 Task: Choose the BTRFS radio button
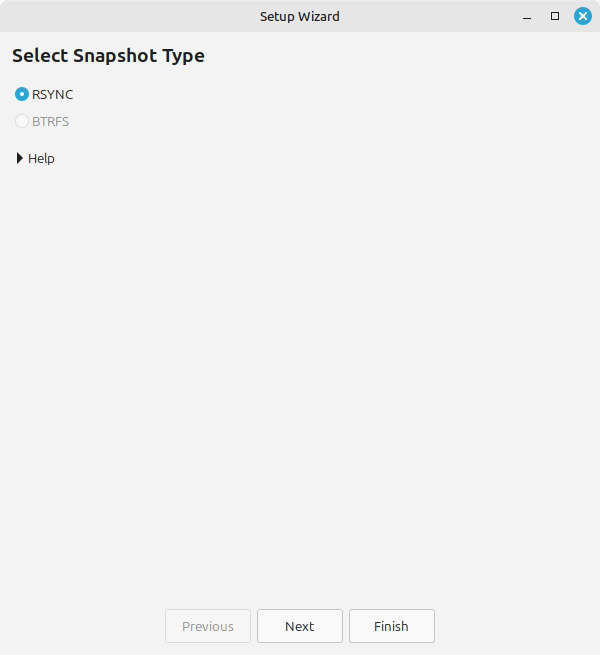22,122
